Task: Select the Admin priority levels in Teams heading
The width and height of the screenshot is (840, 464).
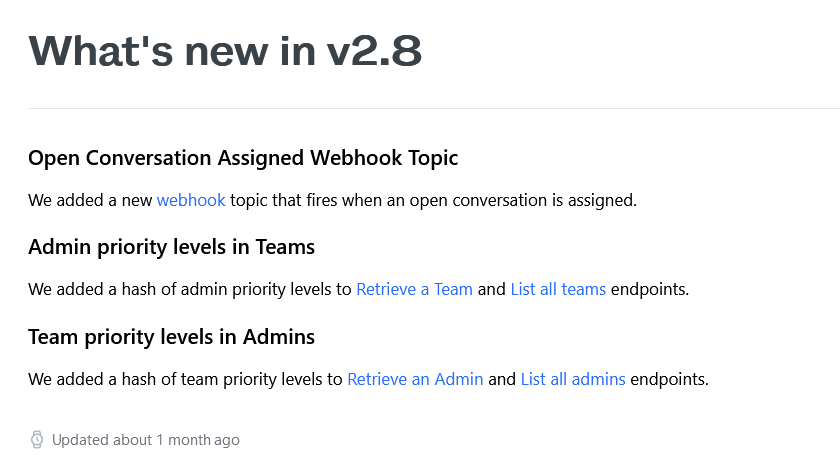Action: click(x=171, y=247)
